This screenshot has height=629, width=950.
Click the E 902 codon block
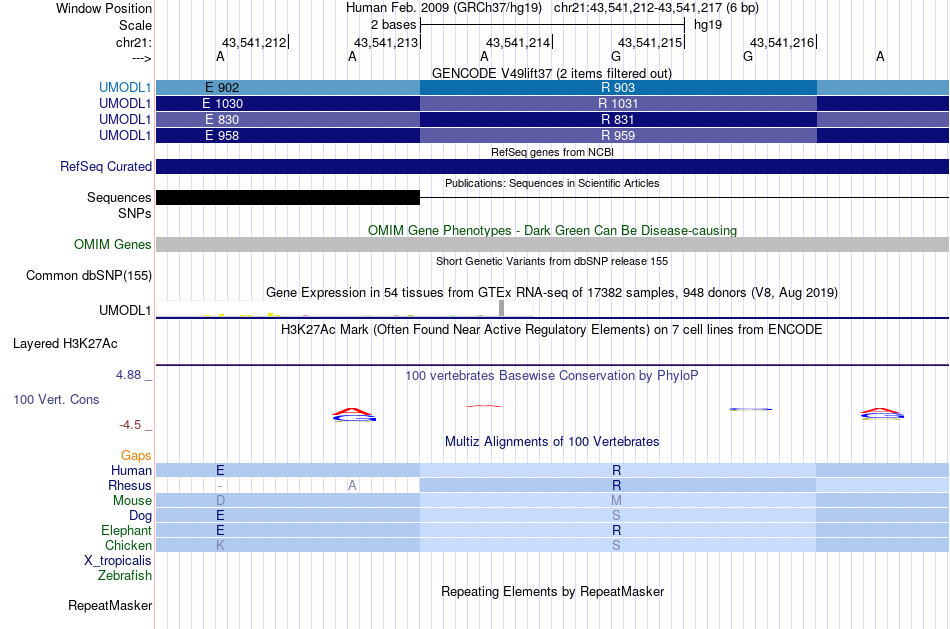[x=288, y=87]
